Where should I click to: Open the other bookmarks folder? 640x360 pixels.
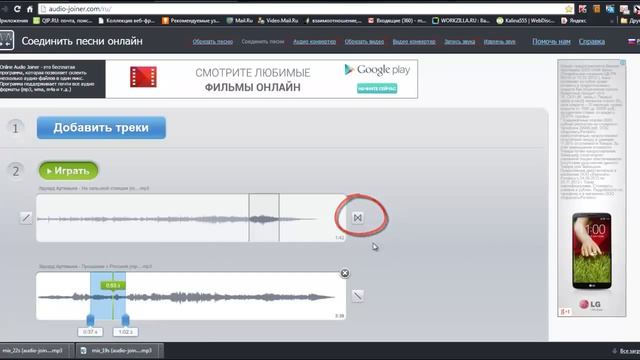point(630,20)
